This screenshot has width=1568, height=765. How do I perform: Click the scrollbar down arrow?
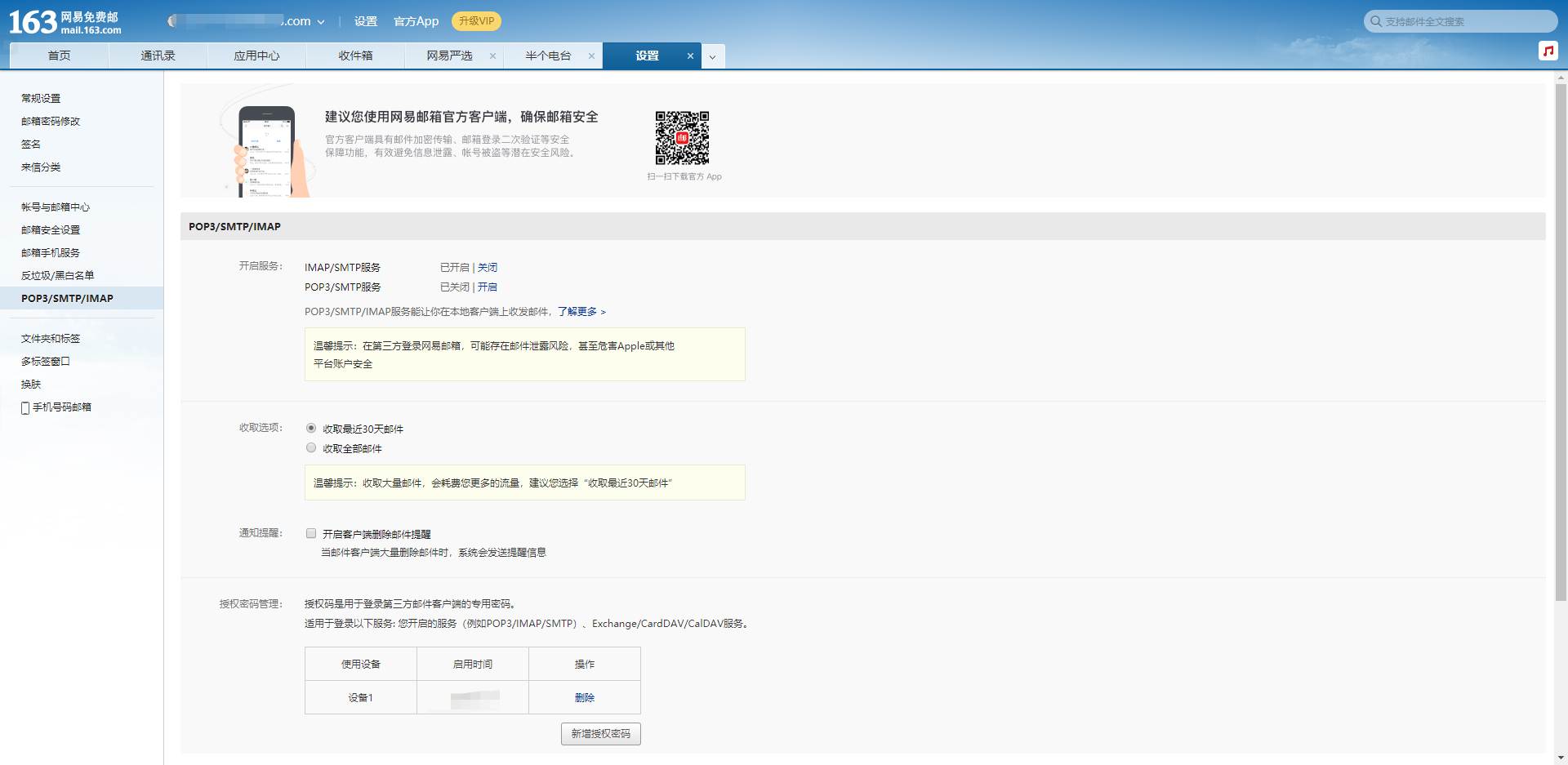[x=1561, y=758]
